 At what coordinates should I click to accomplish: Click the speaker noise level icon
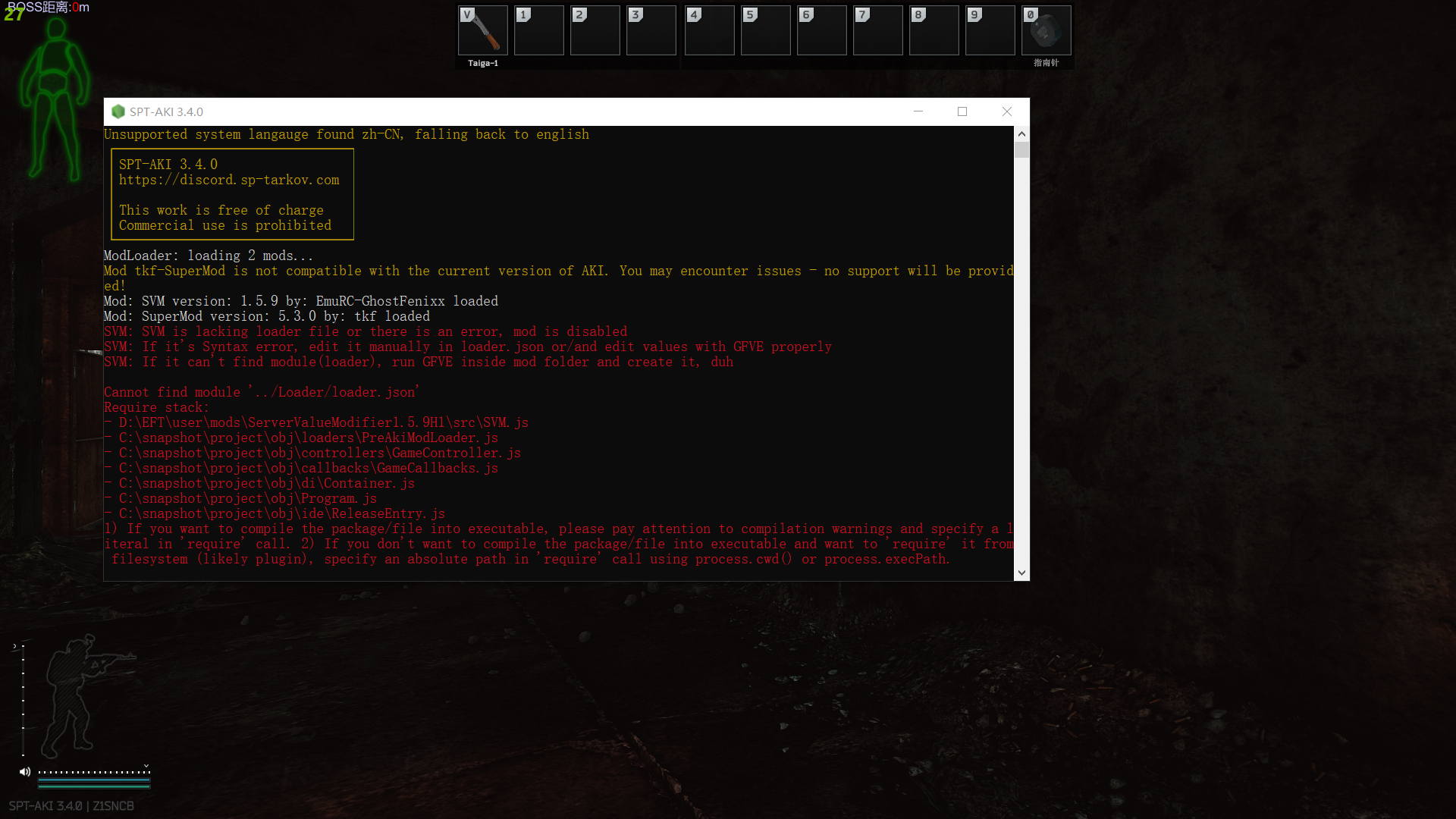[25, 772]
